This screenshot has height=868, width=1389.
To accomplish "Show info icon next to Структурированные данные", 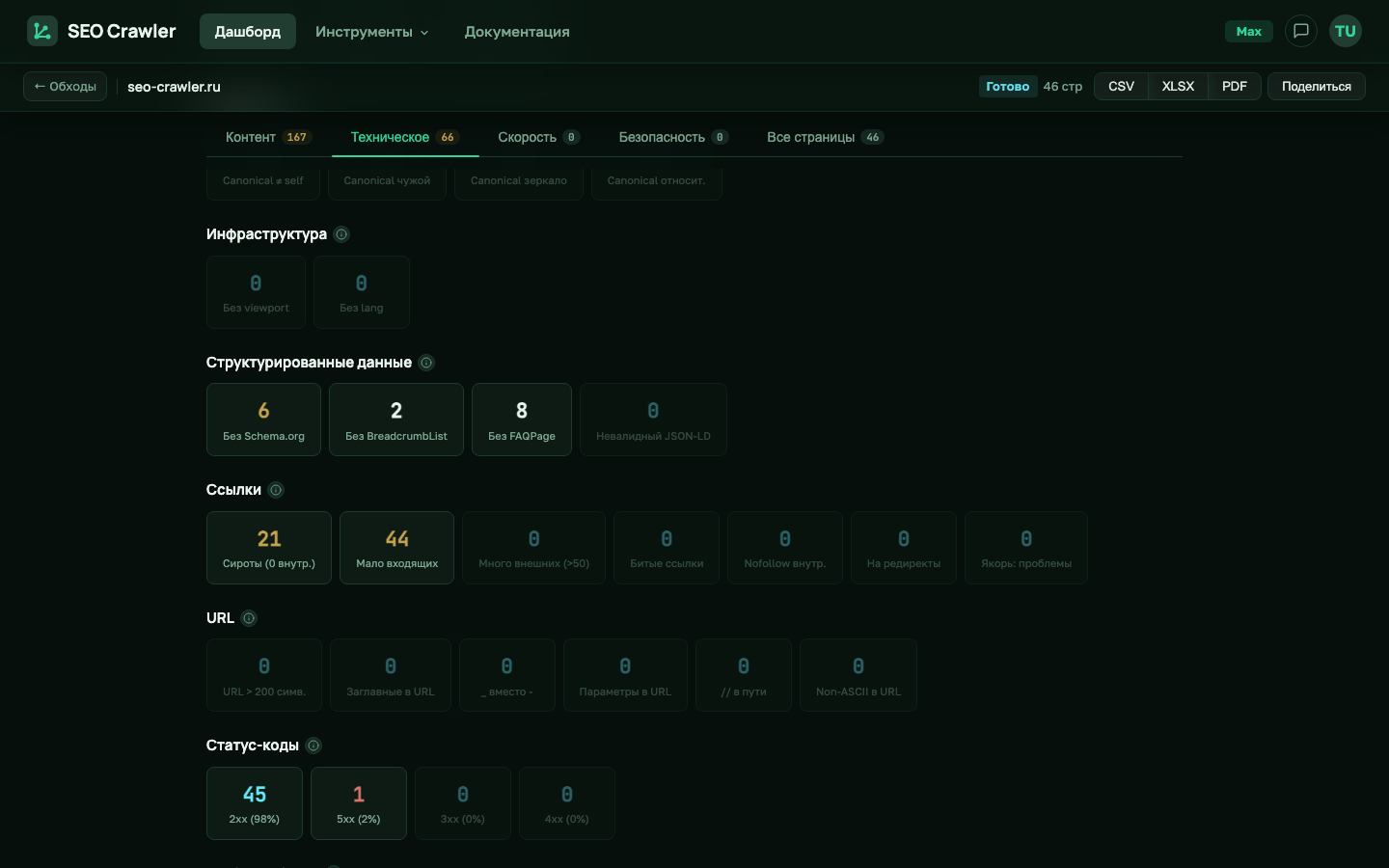I will tap(426, 363).
